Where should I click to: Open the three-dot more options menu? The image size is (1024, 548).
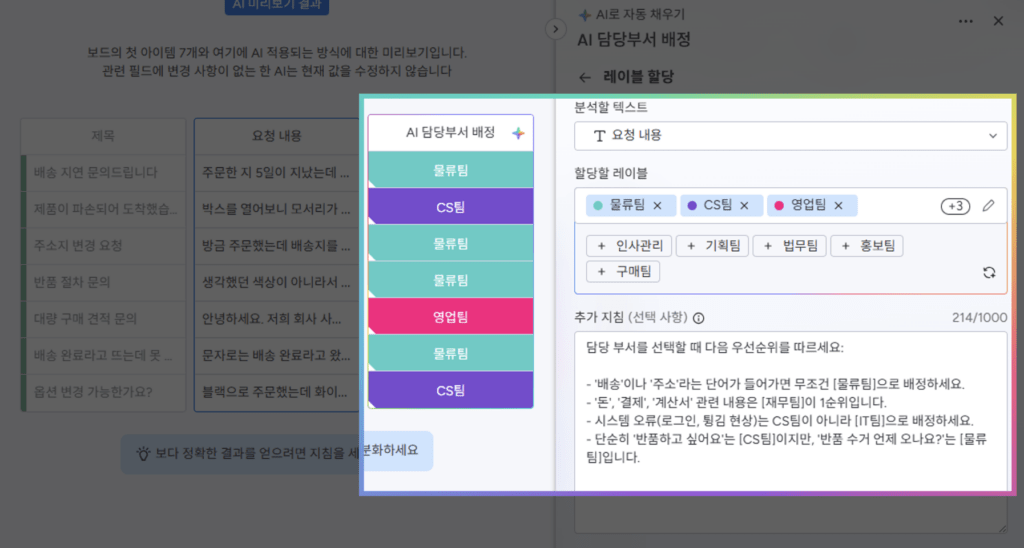click(965, 21)
